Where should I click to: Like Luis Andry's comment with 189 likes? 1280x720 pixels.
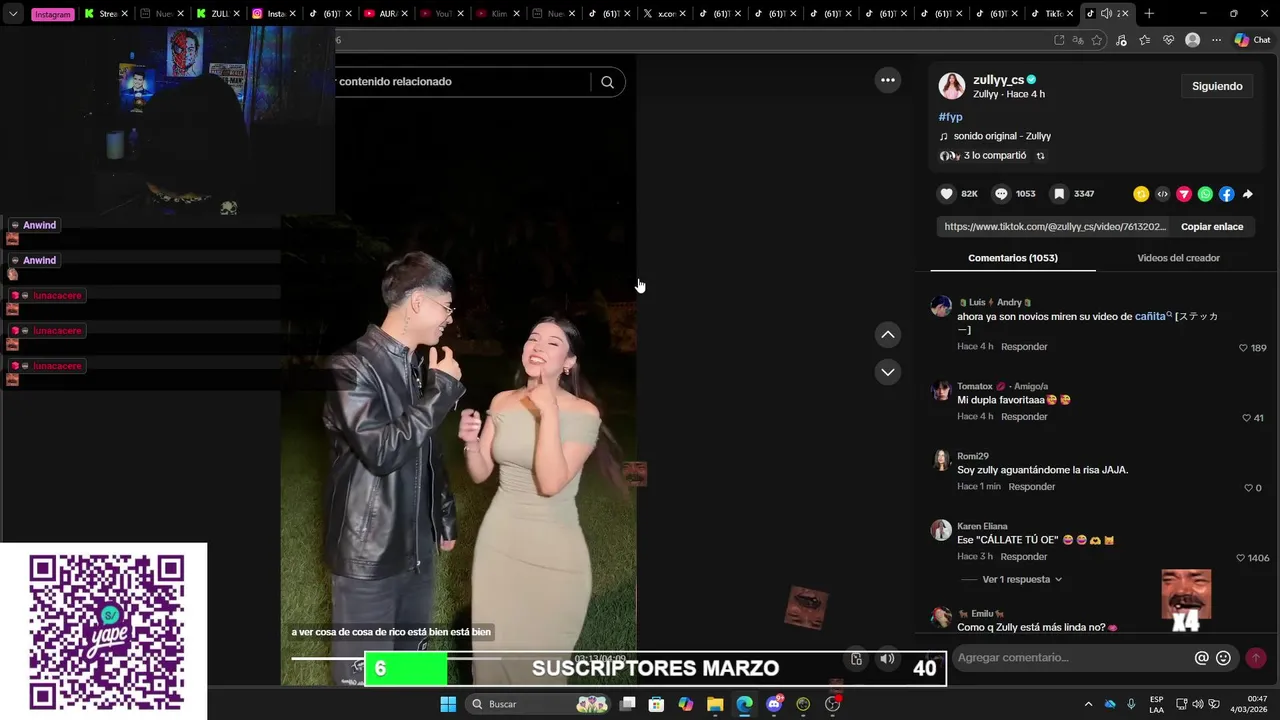(1243, 348)
